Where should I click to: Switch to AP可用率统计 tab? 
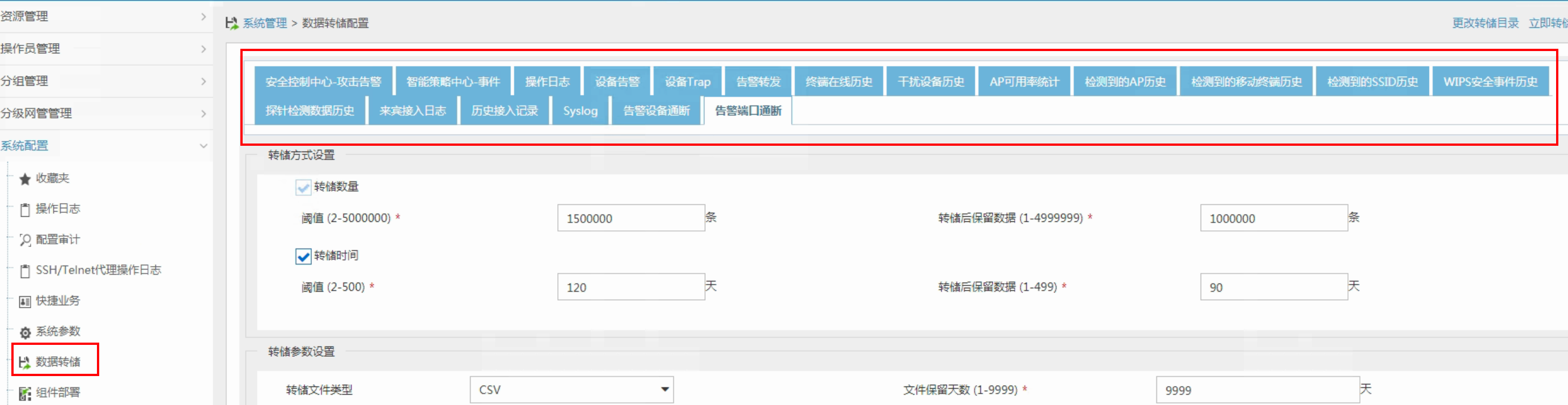(x=1024, y=81)
